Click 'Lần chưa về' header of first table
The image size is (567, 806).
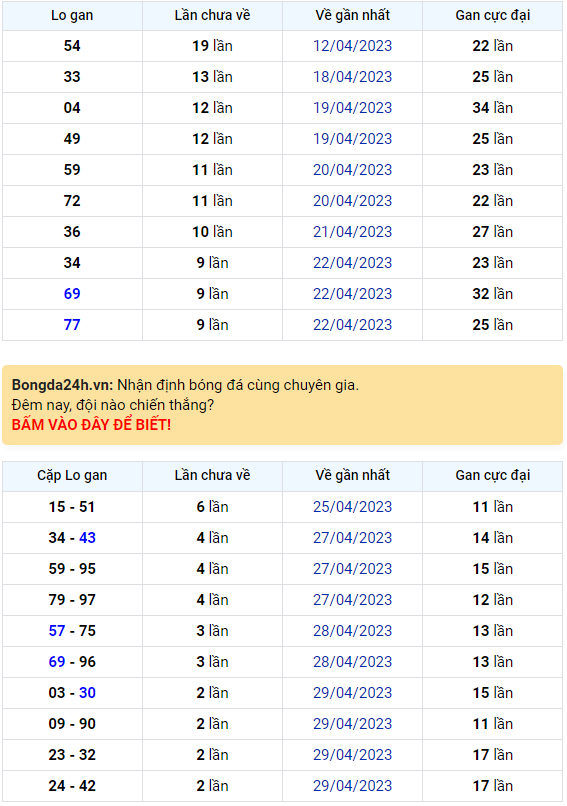click(x=212, y=15)
